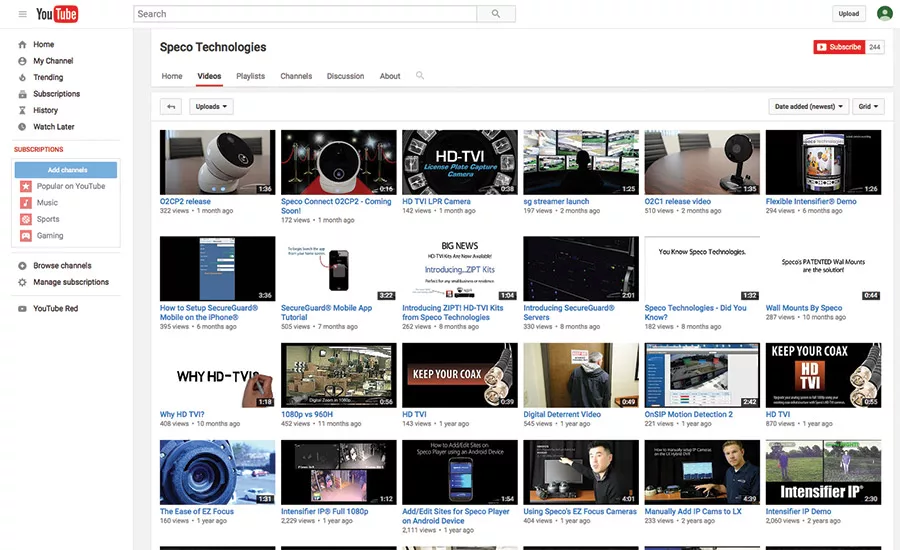
Task: Click the red Subscribe button
Action: pos(839,47)
